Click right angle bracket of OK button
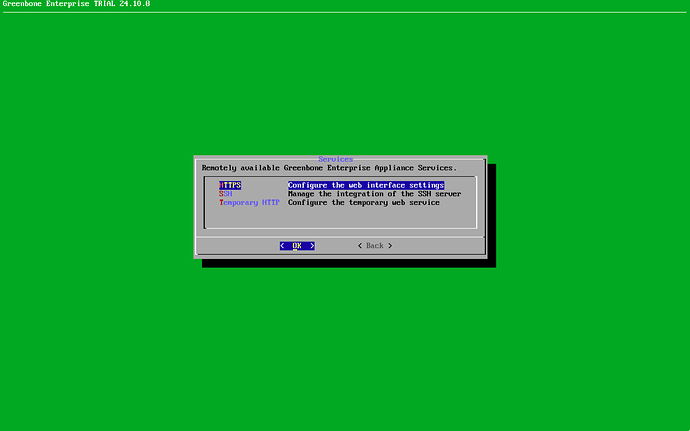The image size is (690, 431). pyautogui.click(x=312, y=245)
